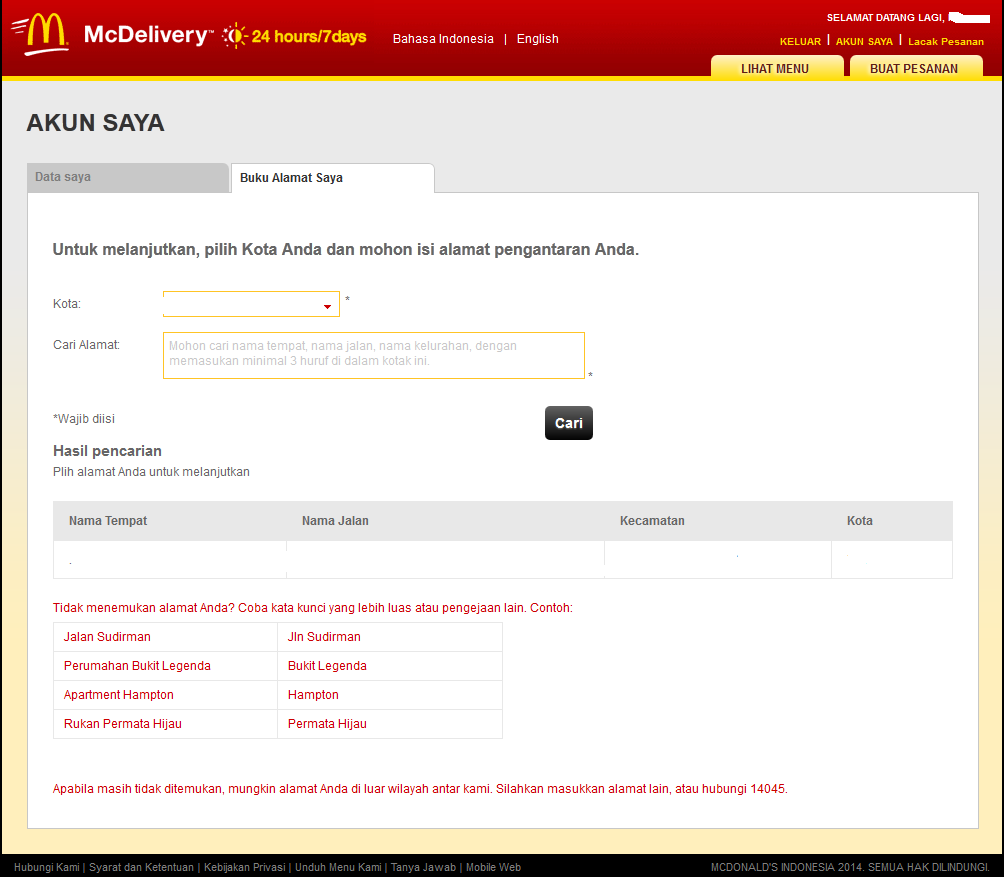Screen dimensions: 1004x877
Task: Switch language to English
Action: click(x=537, y=39)
